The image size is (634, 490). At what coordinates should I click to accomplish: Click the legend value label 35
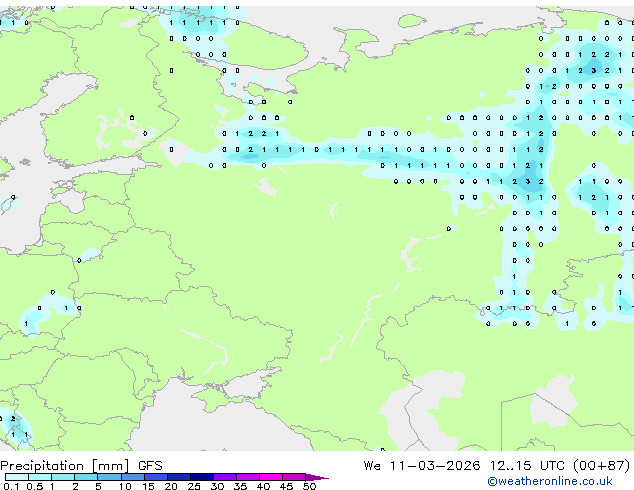coord(240,486)
